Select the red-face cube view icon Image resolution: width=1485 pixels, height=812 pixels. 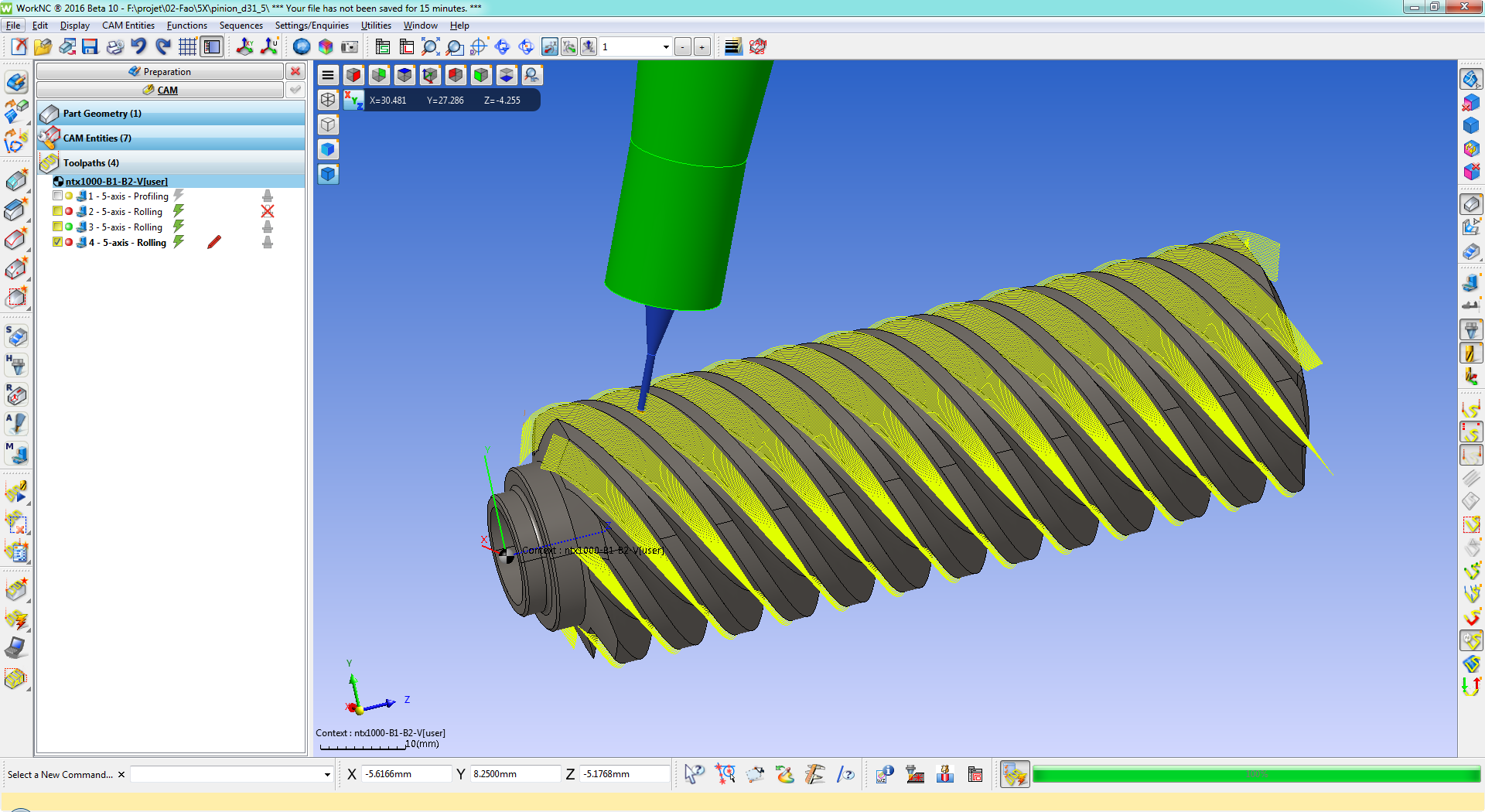354,75
